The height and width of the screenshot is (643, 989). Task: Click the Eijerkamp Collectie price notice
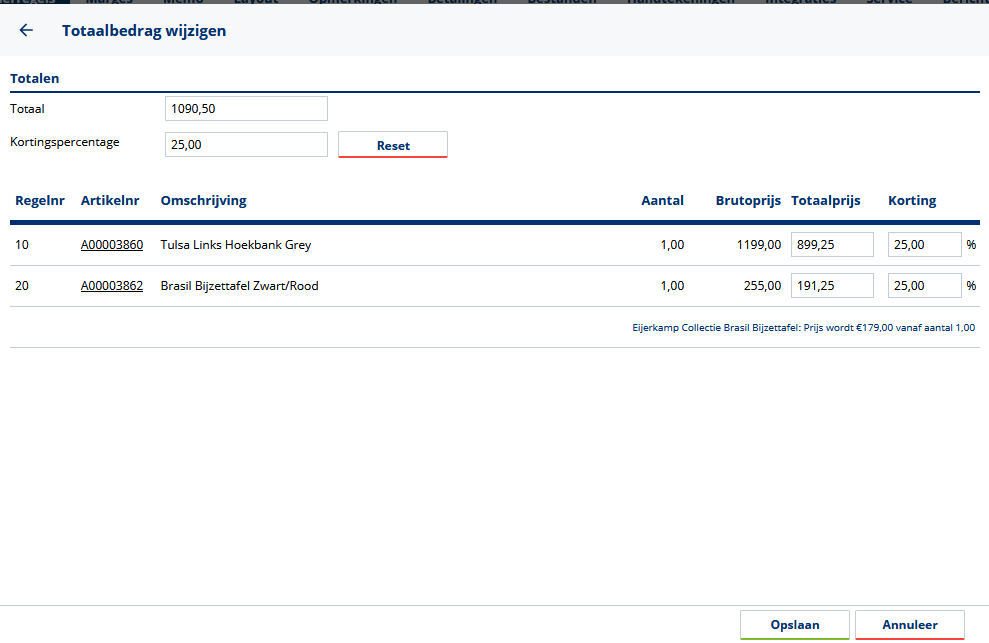[x=803, y=327]
